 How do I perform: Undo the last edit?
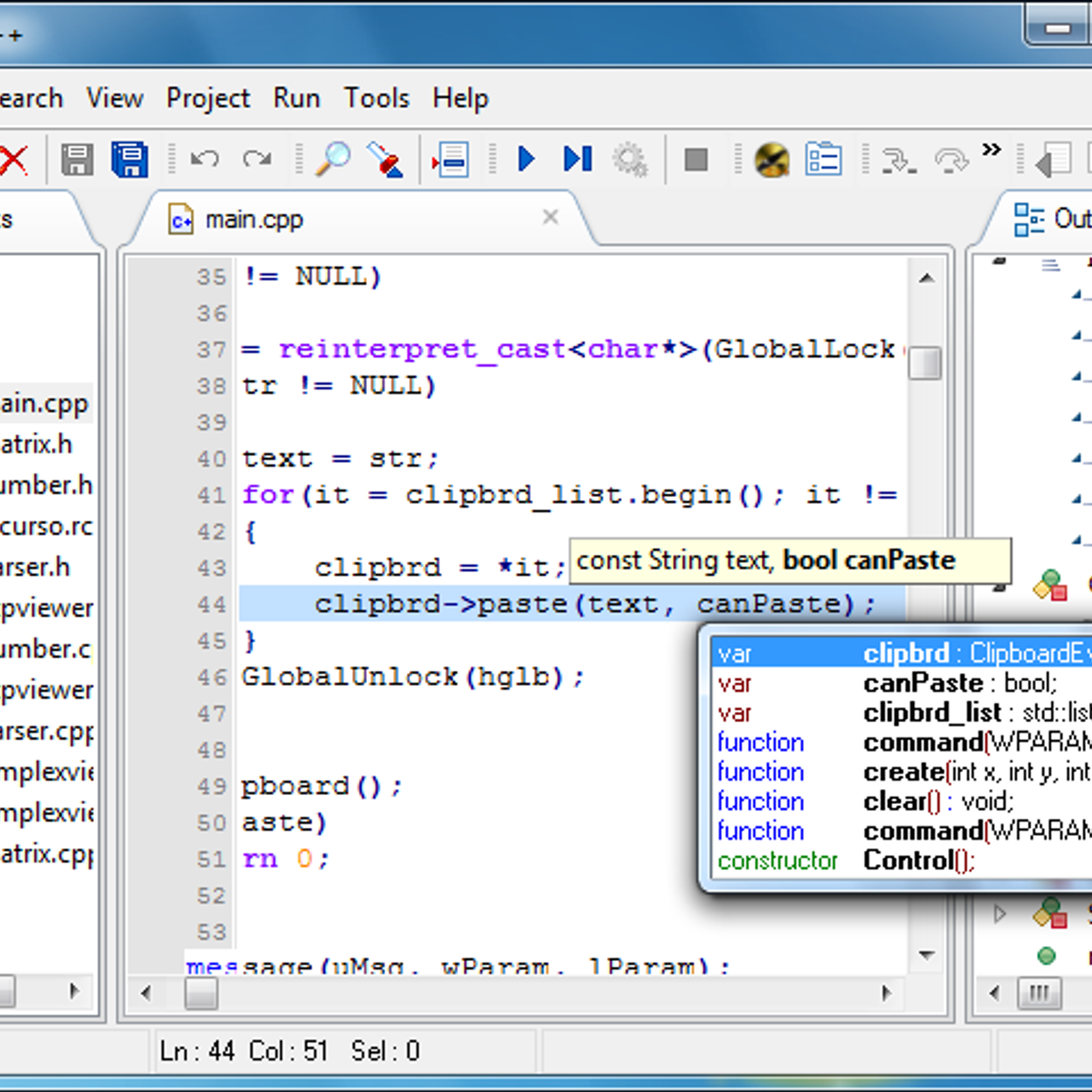click(204, 160)
